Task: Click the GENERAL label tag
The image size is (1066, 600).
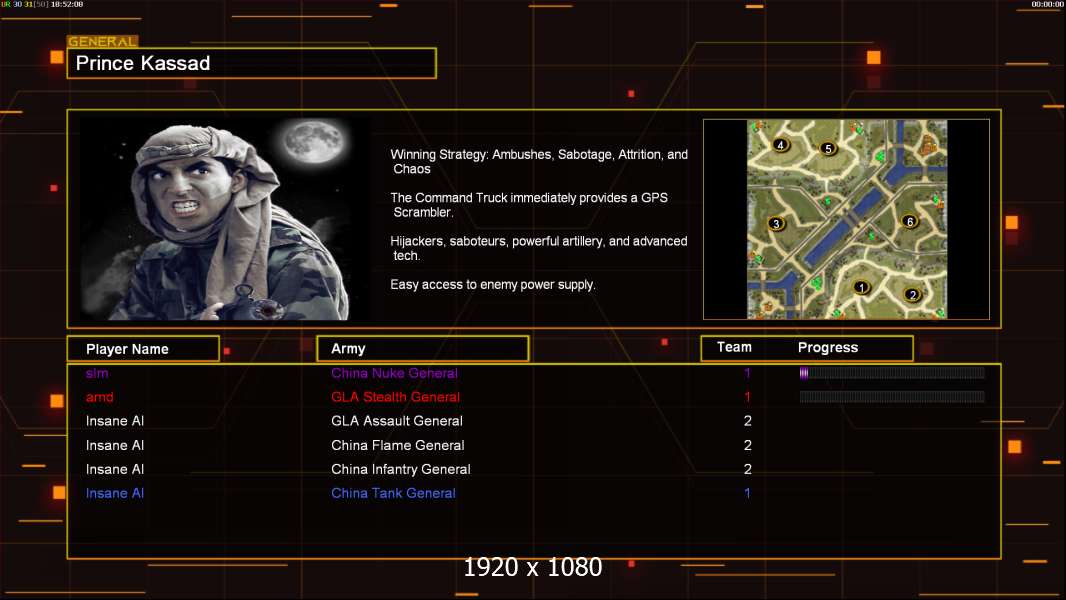Action: (x=102, y=41)
